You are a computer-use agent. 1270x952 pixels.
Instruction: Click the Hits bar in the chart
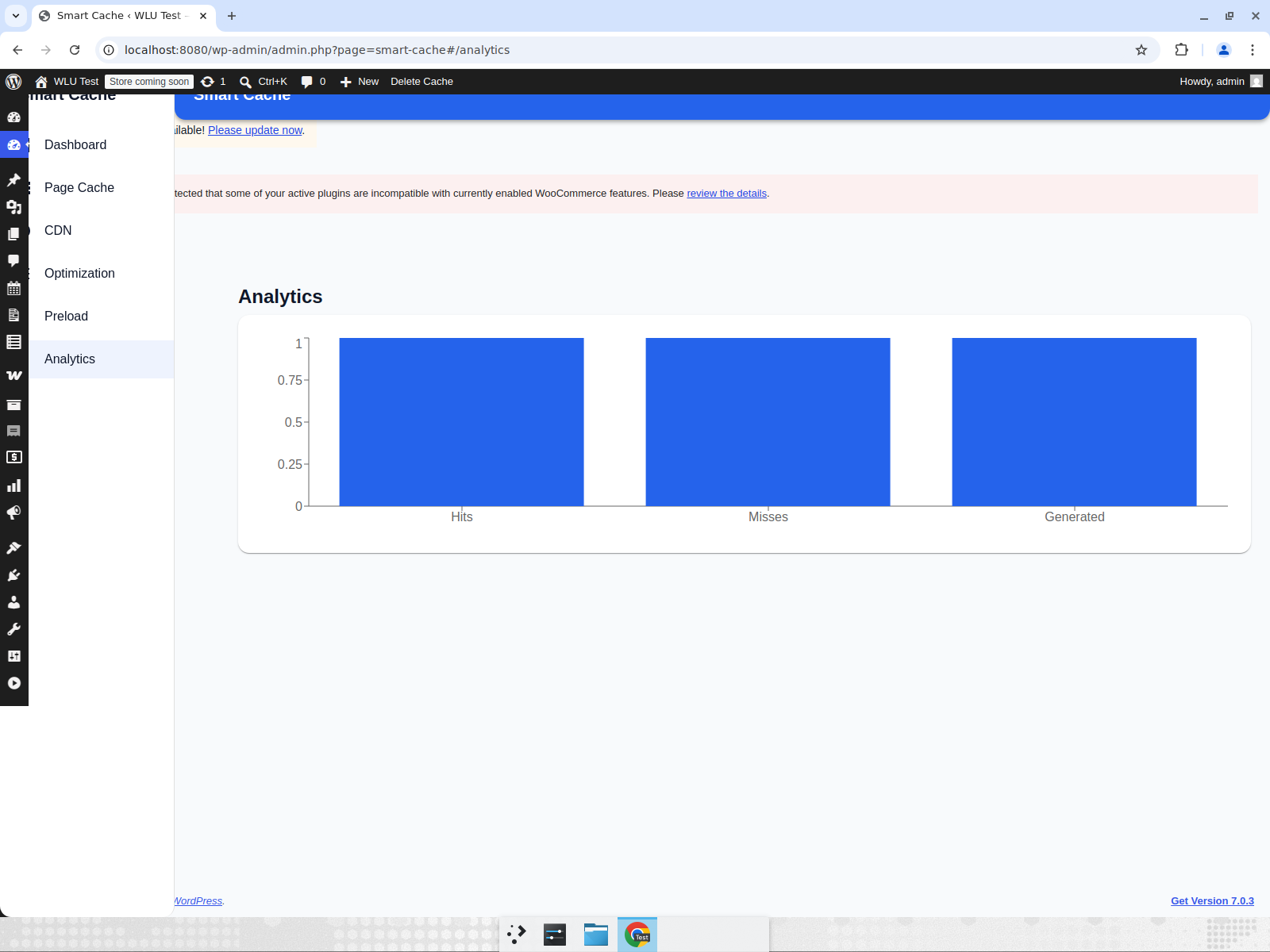pyautogui.click(x=461, y=422)
